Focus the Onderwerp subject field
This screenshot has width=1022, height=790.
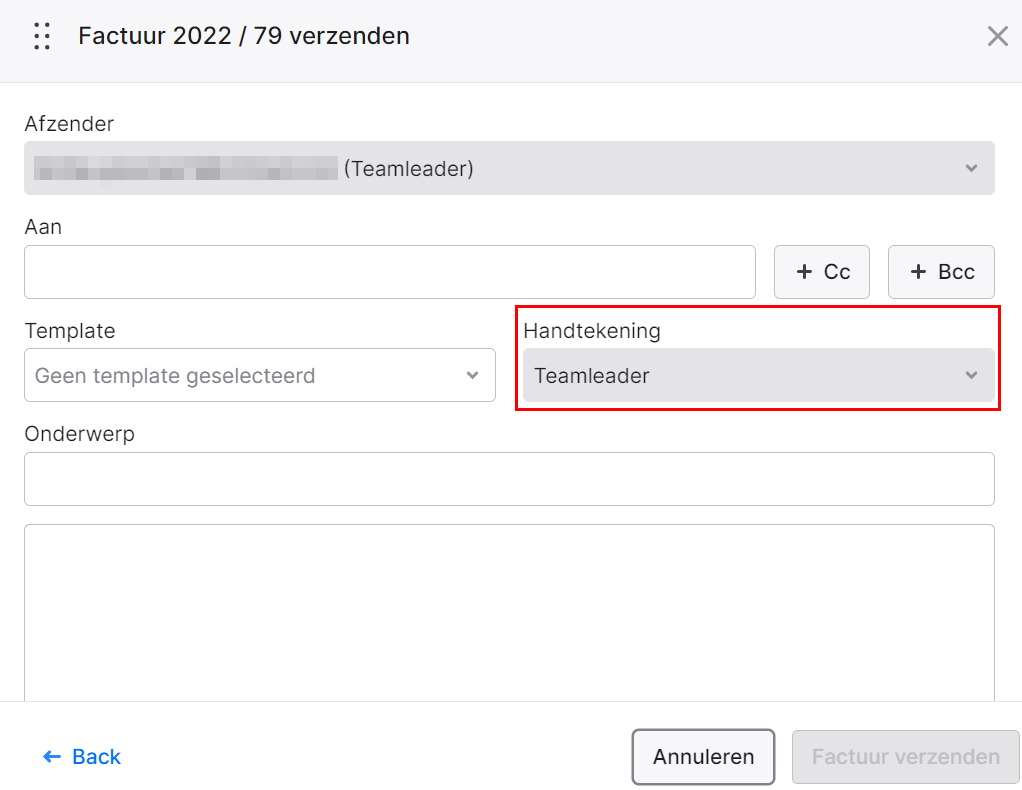[x=509, y=479]
